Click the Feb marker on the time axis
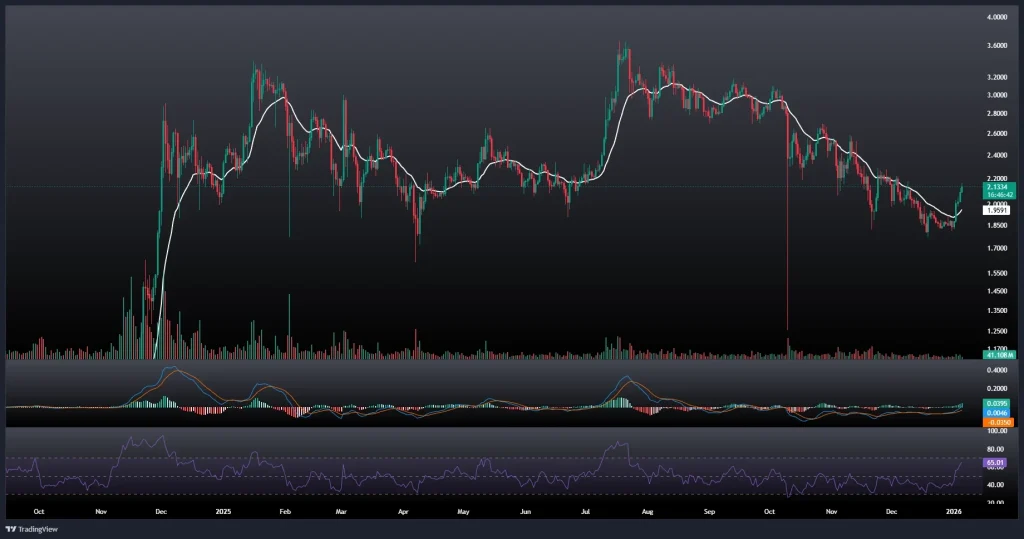 point(285,510)
